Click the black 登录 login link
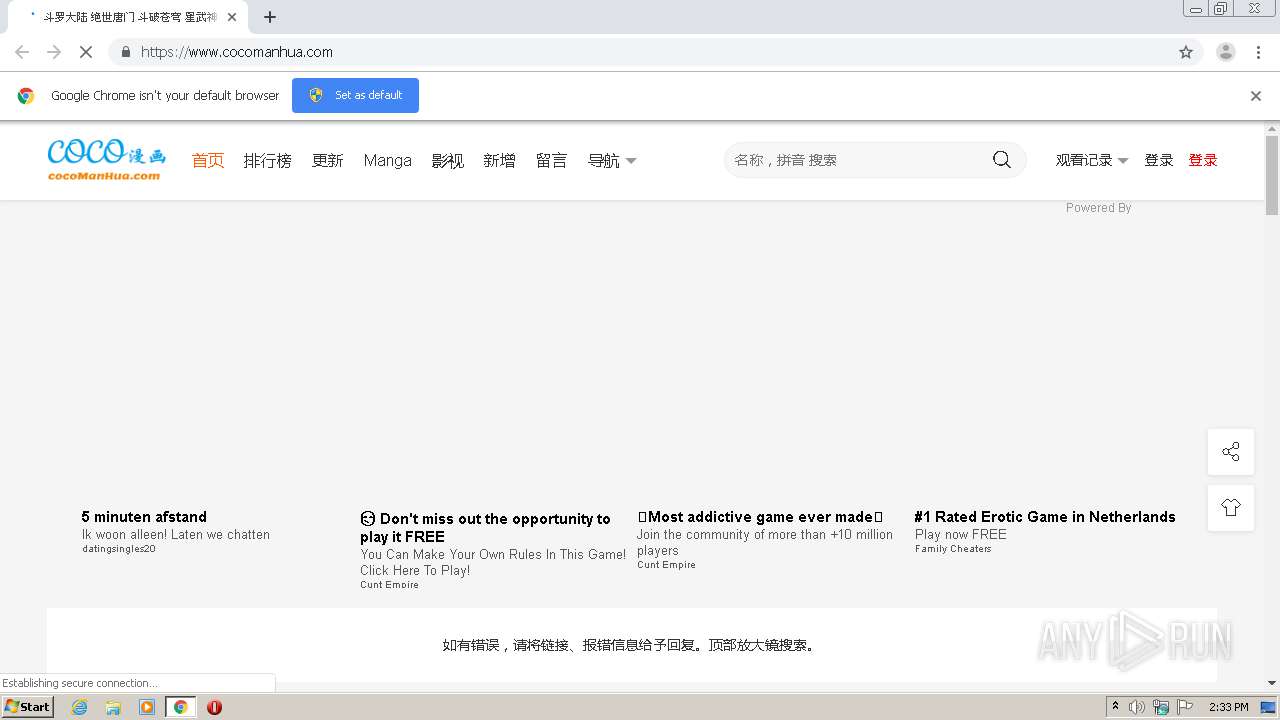Screen dimensions: 1280x720 [1159, 160]
